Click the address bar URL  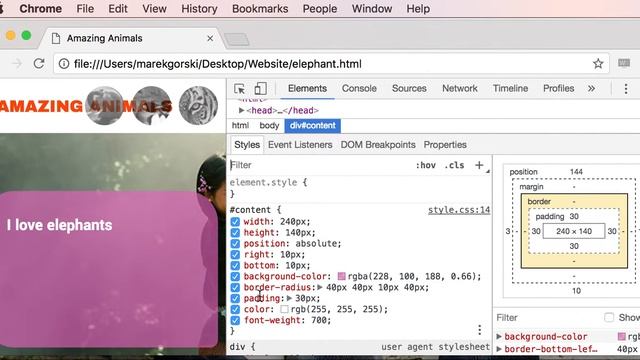click(218, 64)
